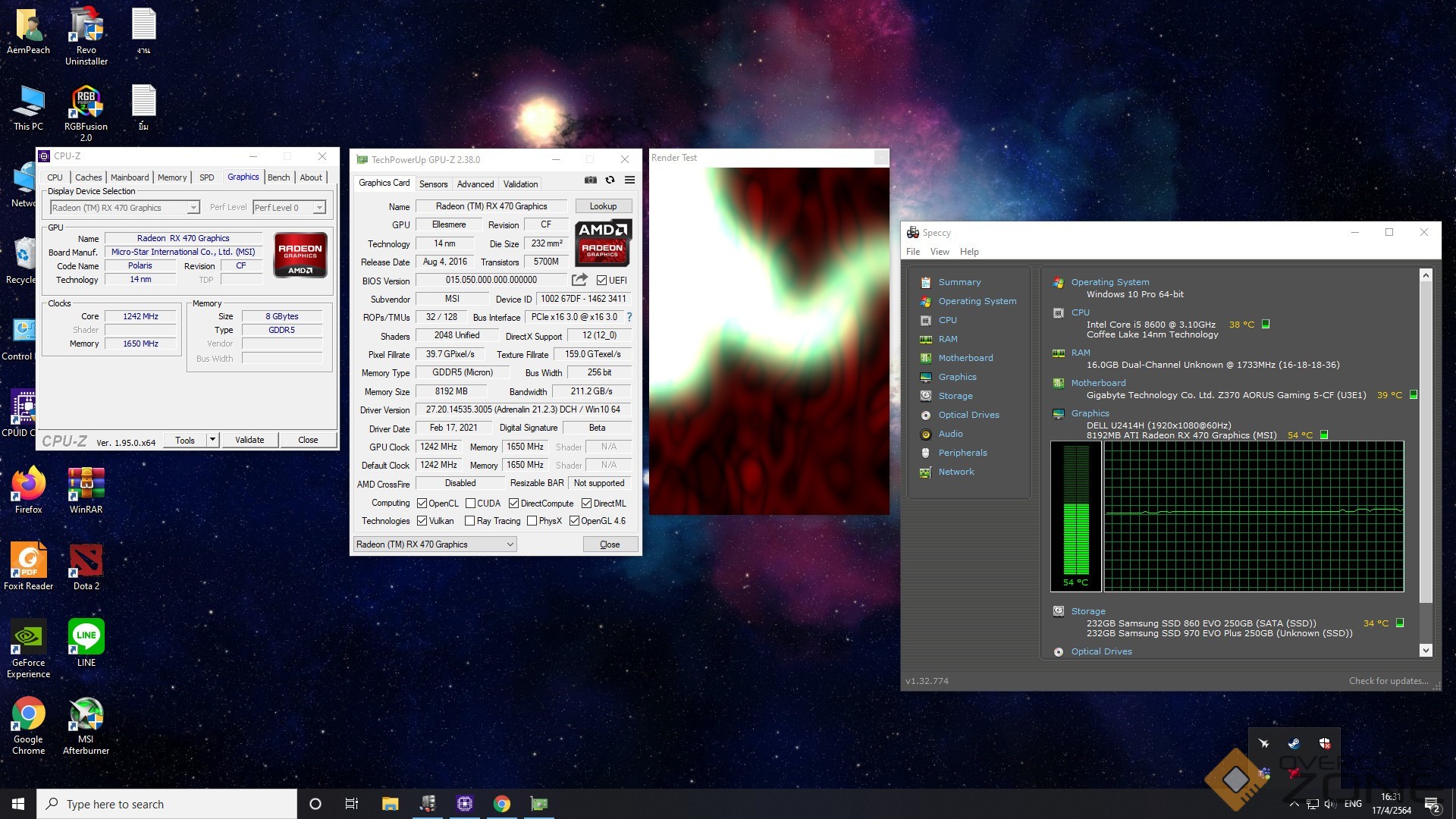
Task: Toggle the UEFI checkbox
Action: coord(601,281)
